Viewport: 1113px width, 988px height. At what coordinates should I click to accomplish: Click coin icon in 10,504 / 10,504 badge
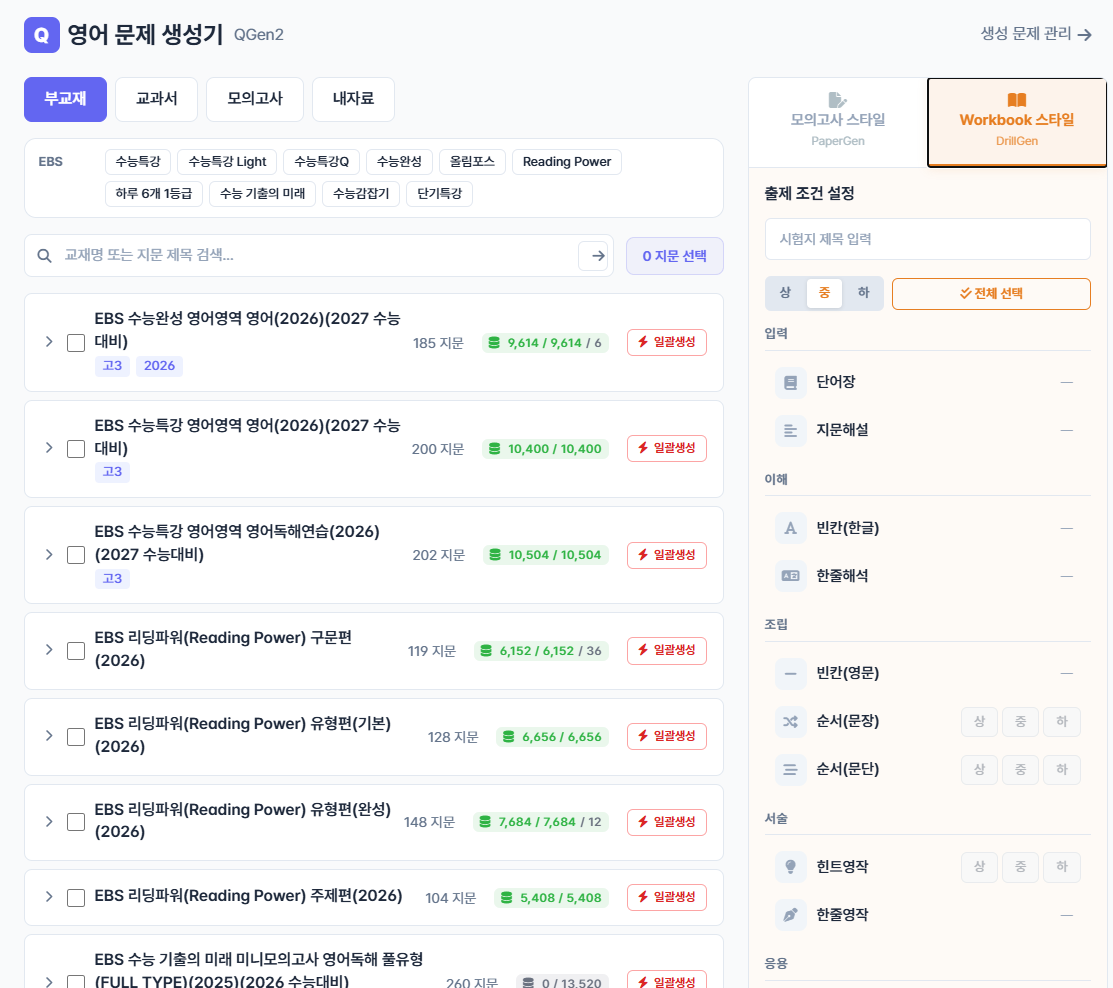(495, 554)
